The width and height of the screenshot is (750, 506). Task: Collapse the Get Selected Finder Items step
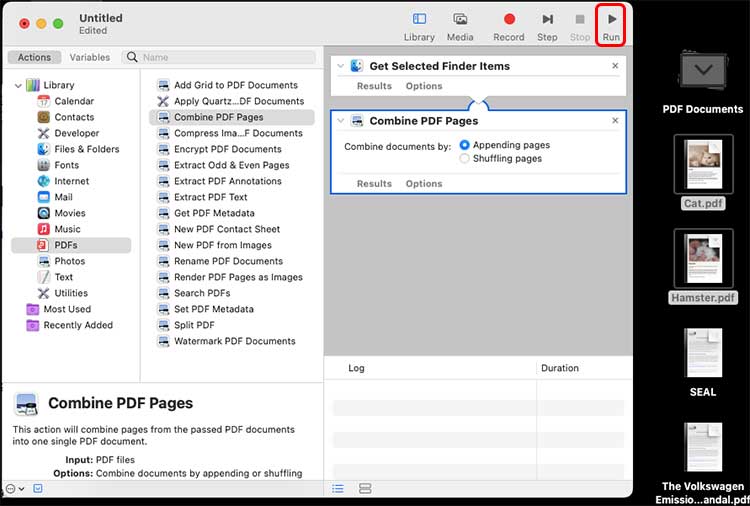341,66
